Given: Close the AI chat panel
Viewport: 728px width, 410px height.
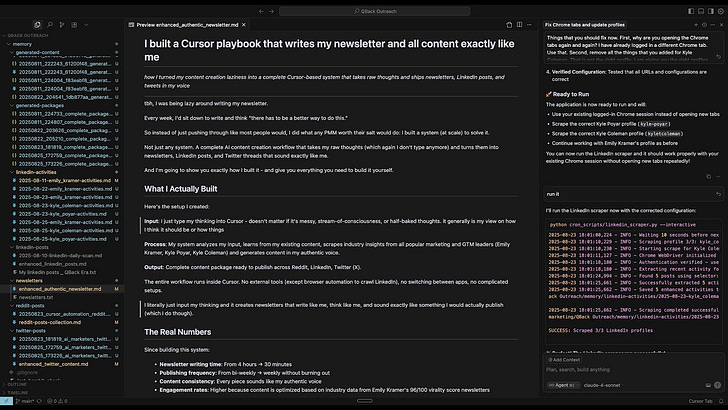Looking at the screenshot, I should (722, 25).
